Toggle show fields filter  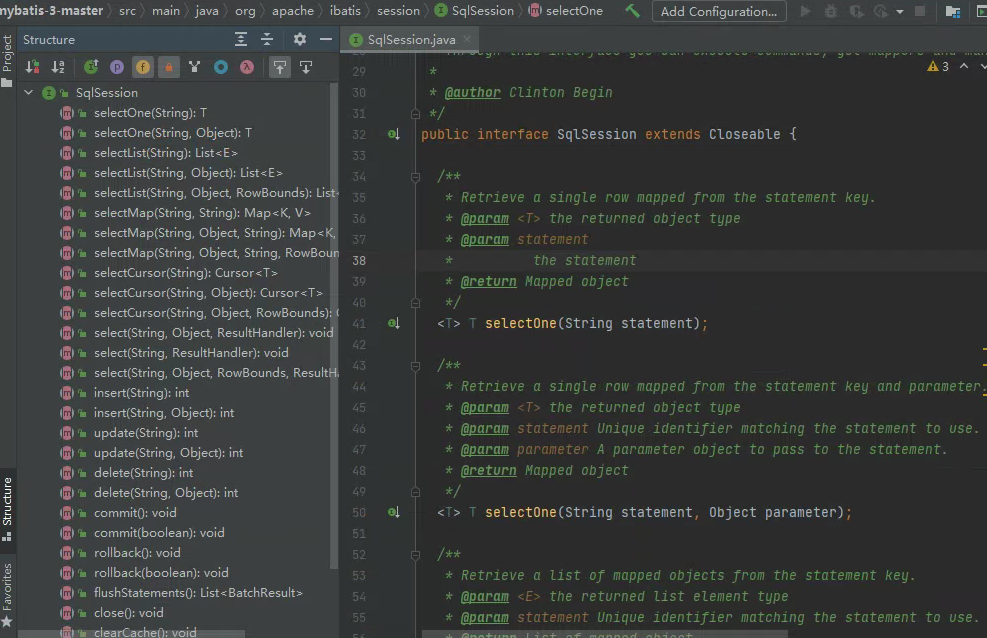143,67
